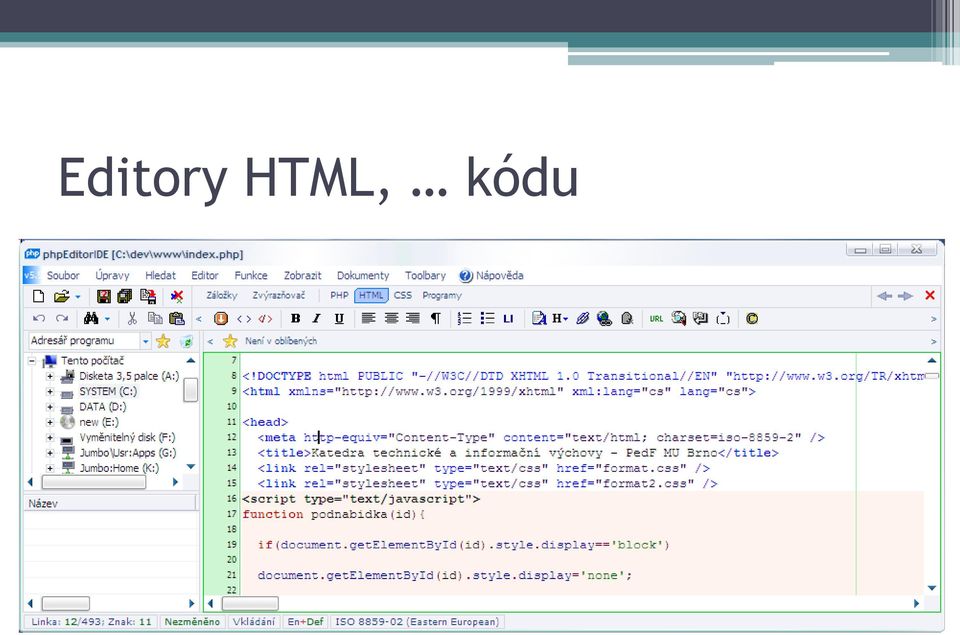Image resolution: width=960 pixels, height=635 pixels.
Task: Click the font formatting document icon
Action: click(539, 318)
